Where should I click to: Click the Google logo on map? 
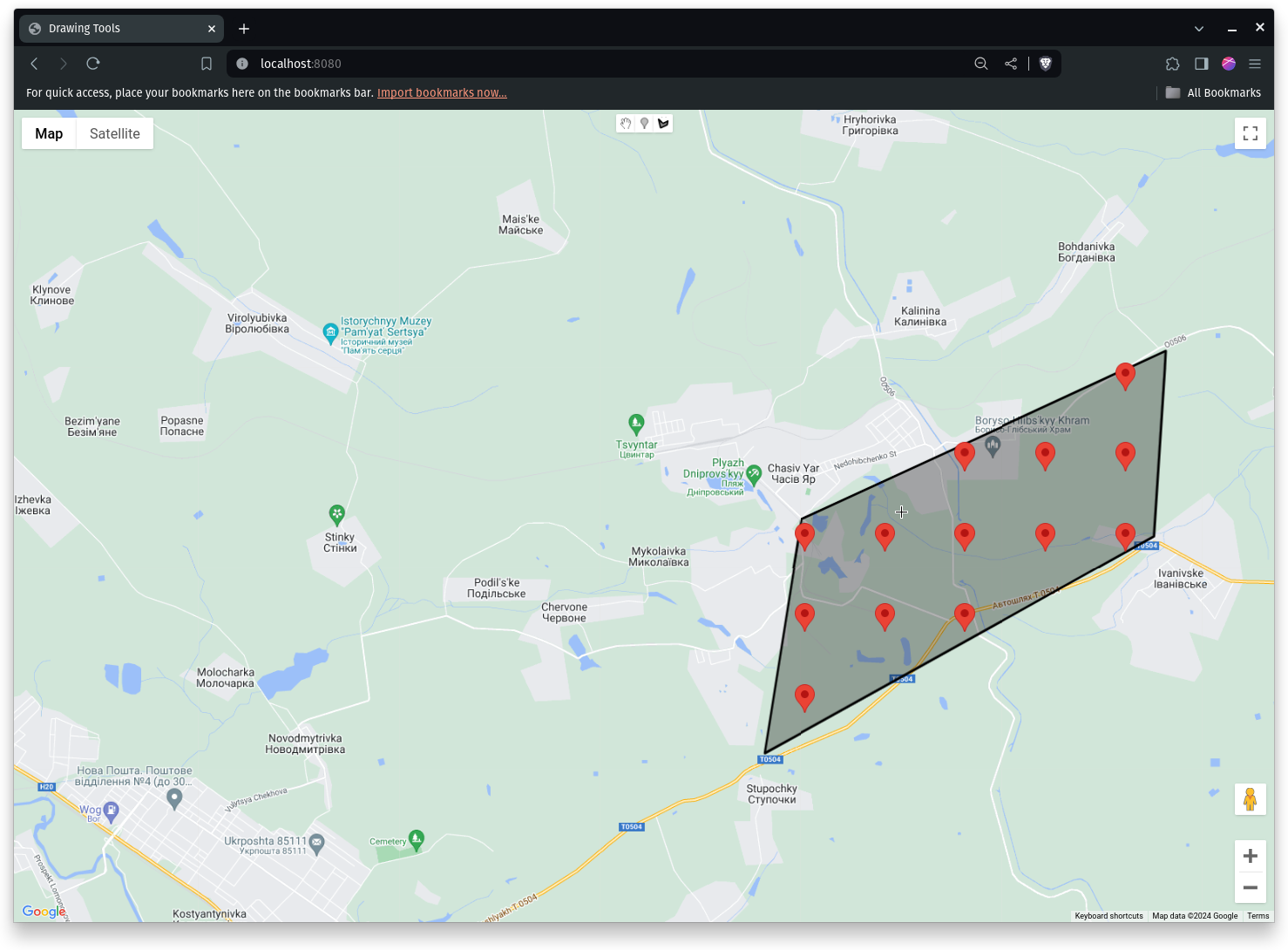(44, 912)
